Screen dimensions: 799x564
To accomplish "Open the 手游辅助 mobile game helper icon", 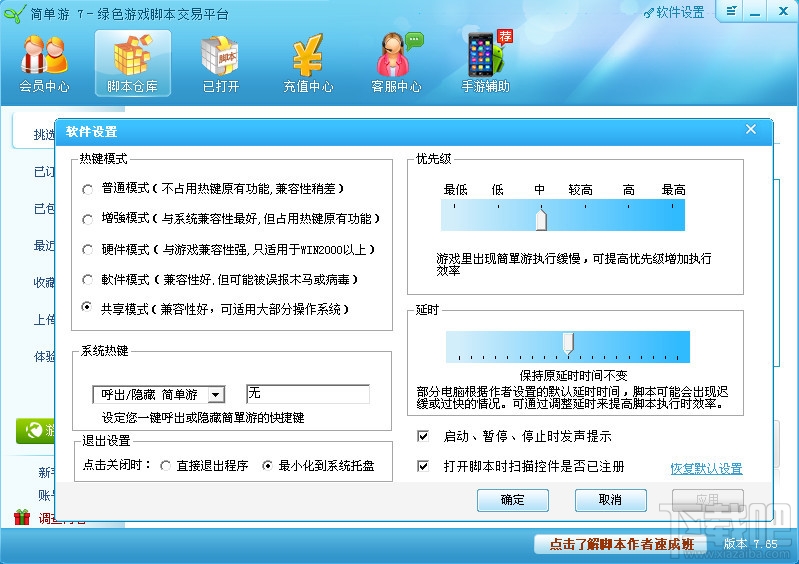I will 486,62.
